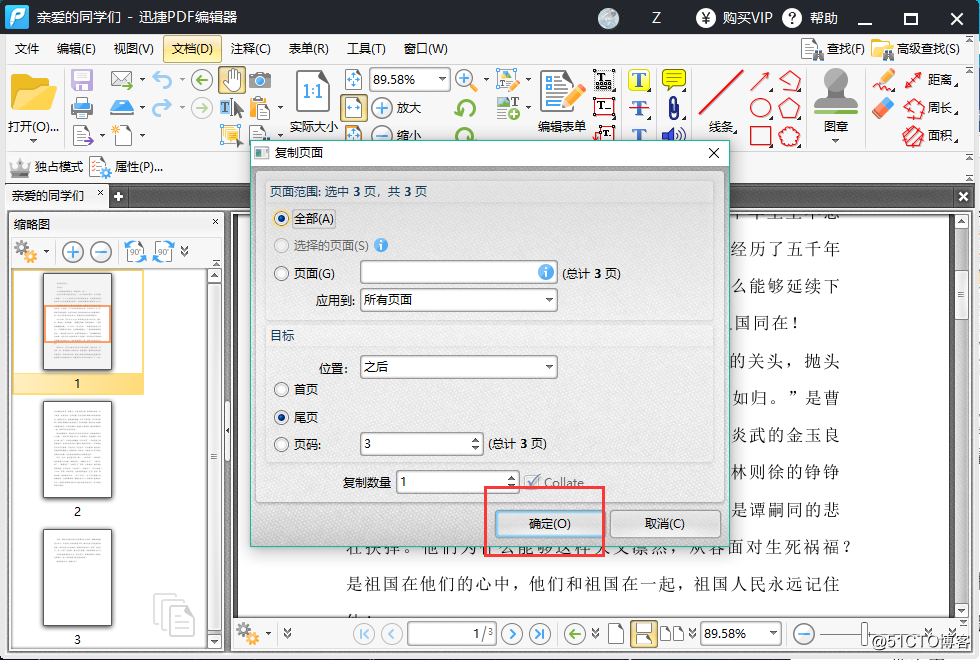Expand the 图章 stamp dropdown arrow

[836, 141]
